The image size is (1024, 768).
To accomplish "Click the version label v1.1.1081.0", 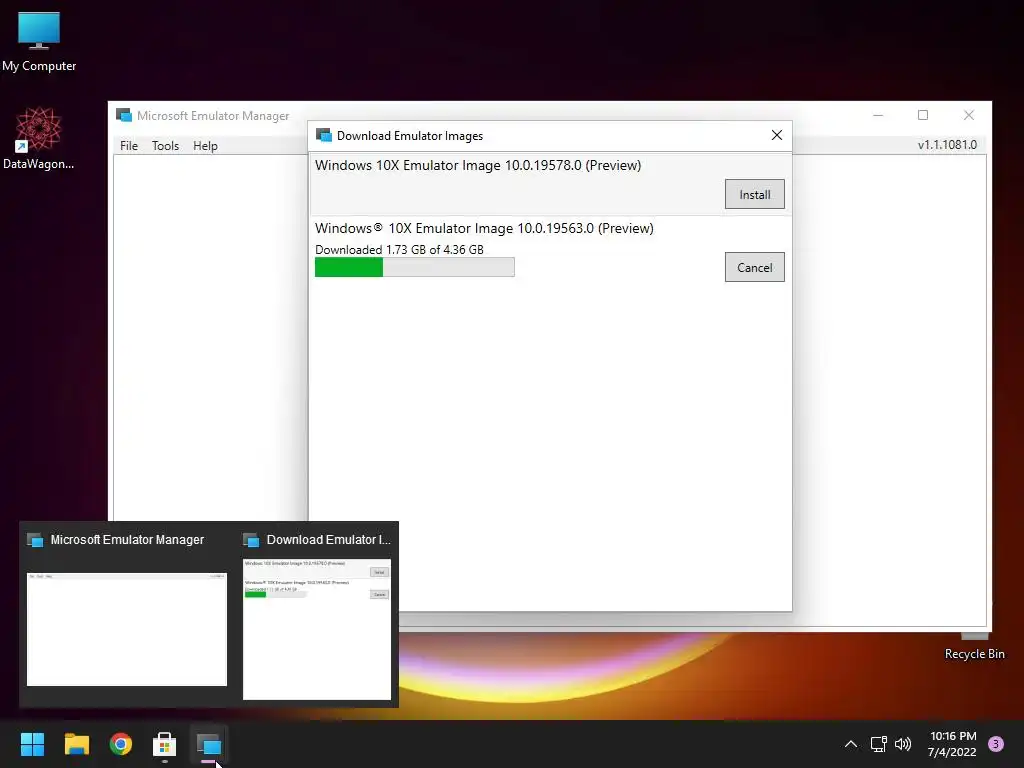I will coord(947,144).
